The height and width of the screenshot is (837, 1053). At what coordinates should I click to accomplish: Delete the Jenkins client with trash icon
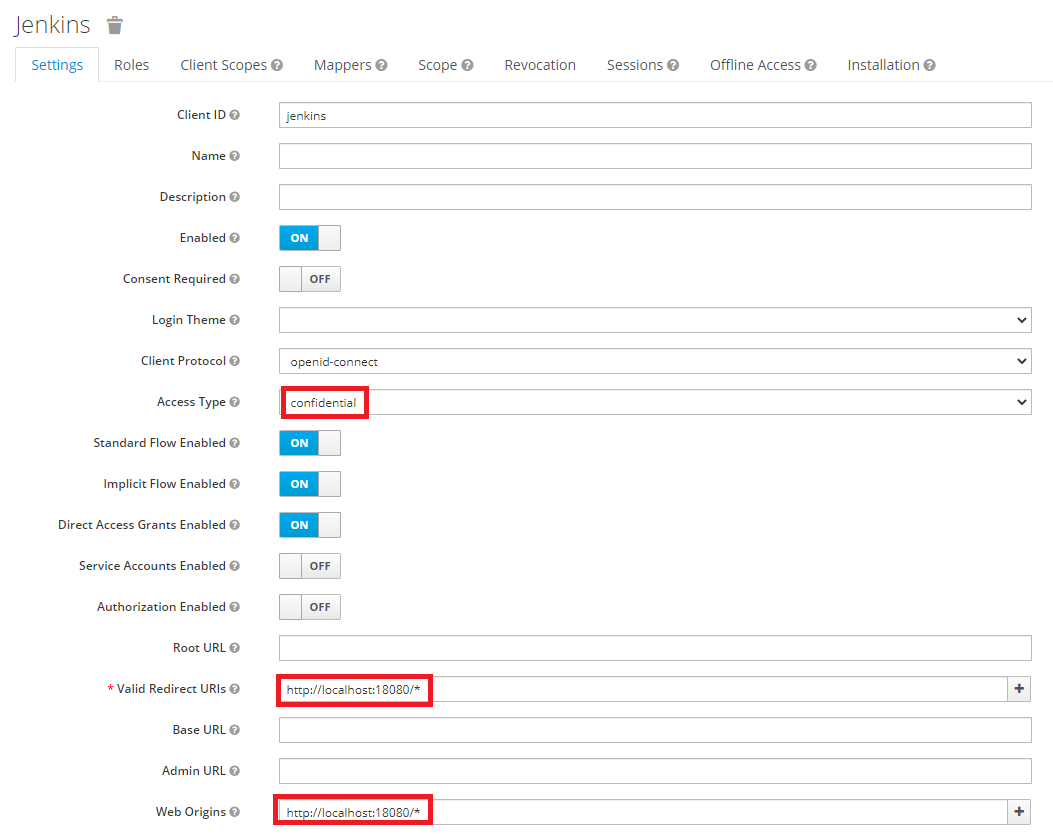tap(115, 26)
